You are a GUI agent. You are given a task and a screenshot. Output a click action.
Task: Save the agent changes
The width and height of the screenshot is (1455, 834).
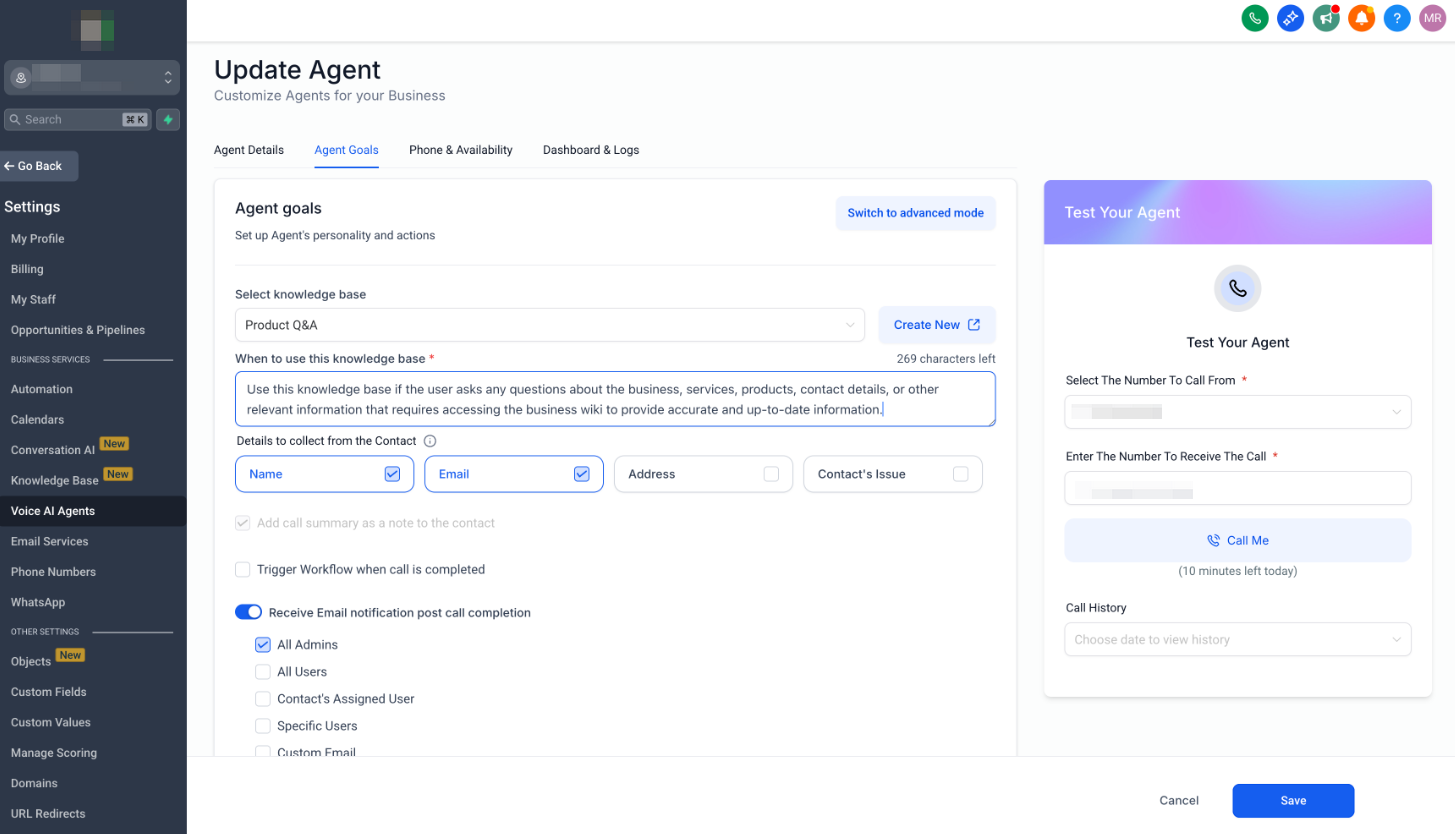point(1293,800)
